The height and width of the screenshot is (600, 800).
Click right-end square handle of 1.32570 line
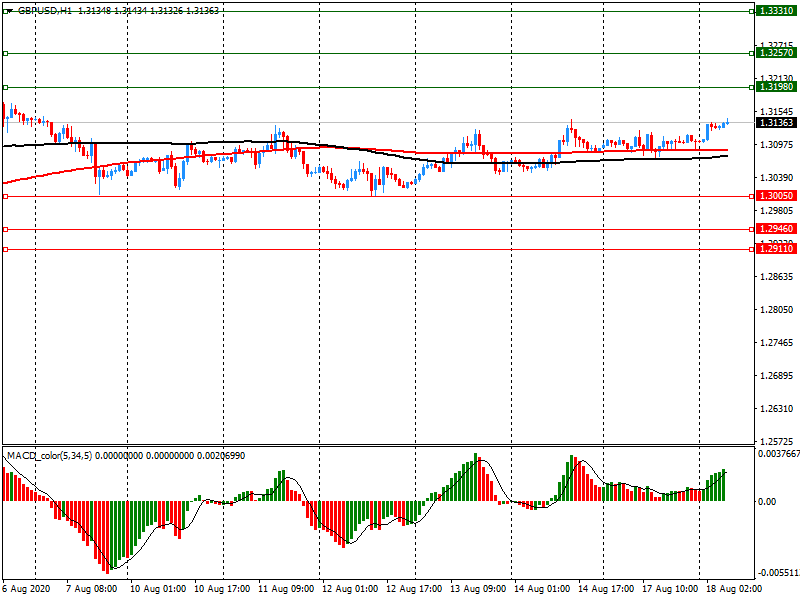tap(751, 53)
